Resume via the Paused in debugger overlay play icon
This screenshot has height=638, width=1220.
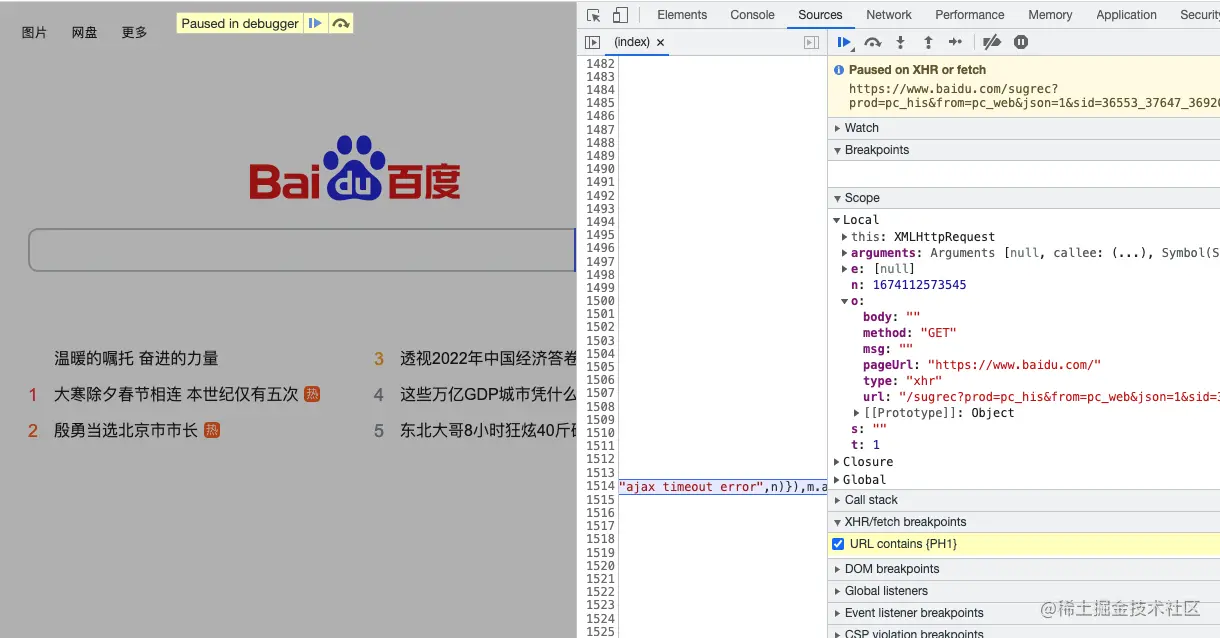(315, 23)
